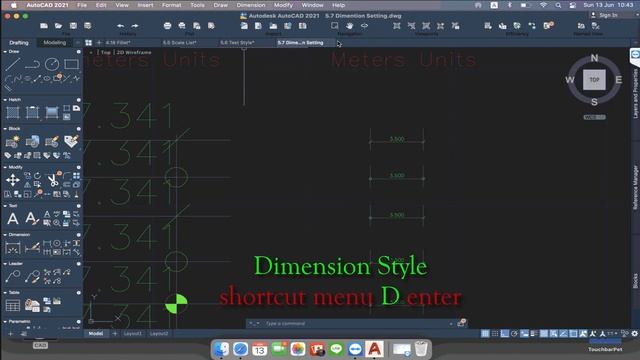This screenshot has width=640, height=360.
Task: Collapse the Table panel section
Action: [x=5, y=293]
